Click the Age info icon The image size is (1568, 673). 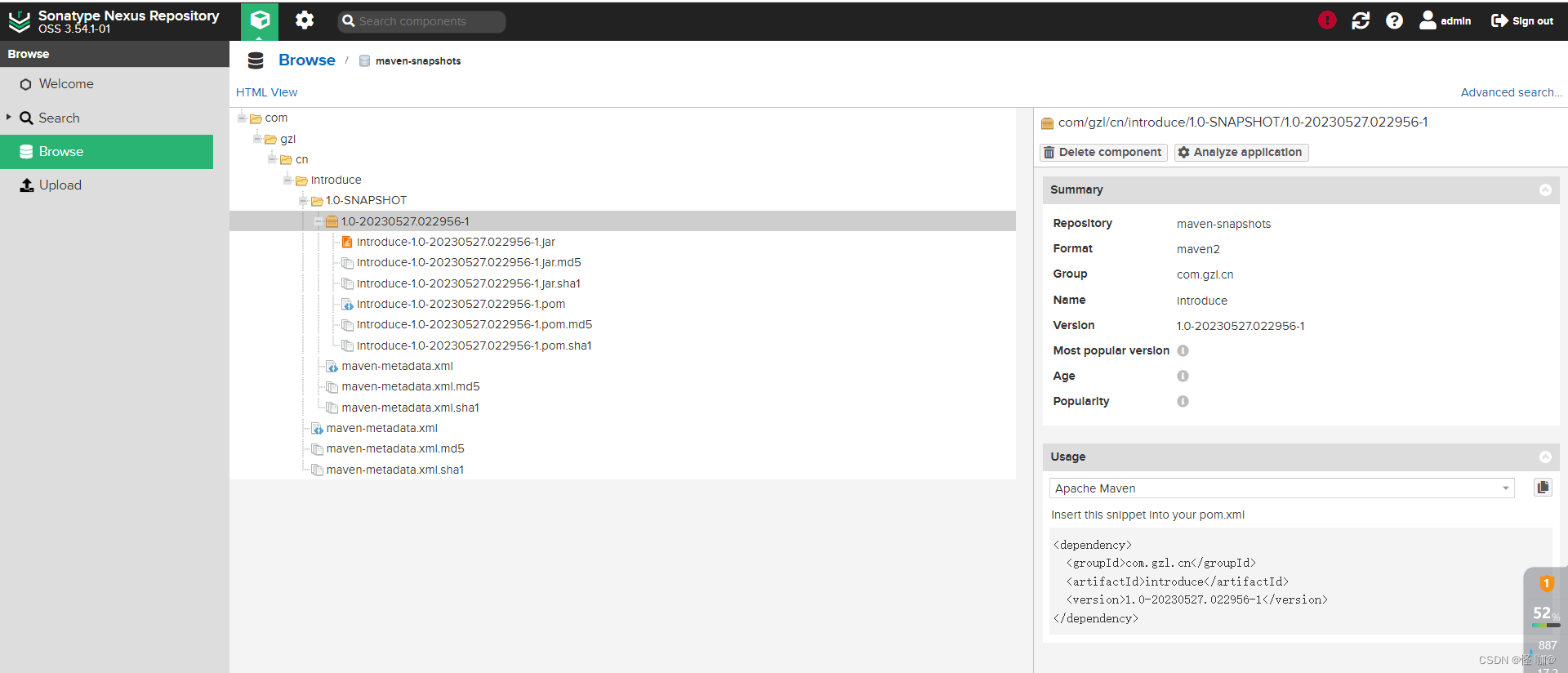[1183, 376]
